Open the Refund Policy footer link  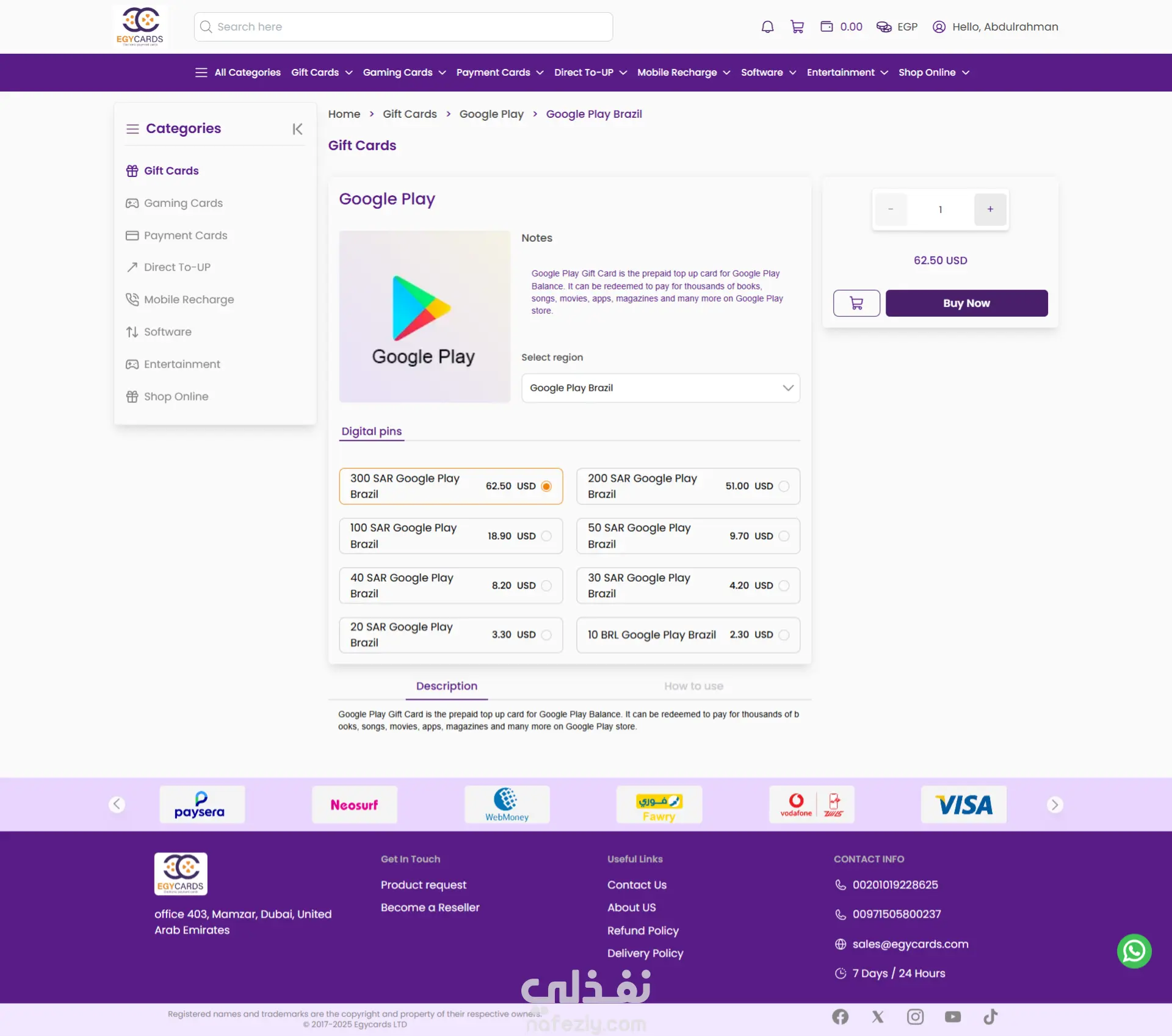tap(643, 930)
